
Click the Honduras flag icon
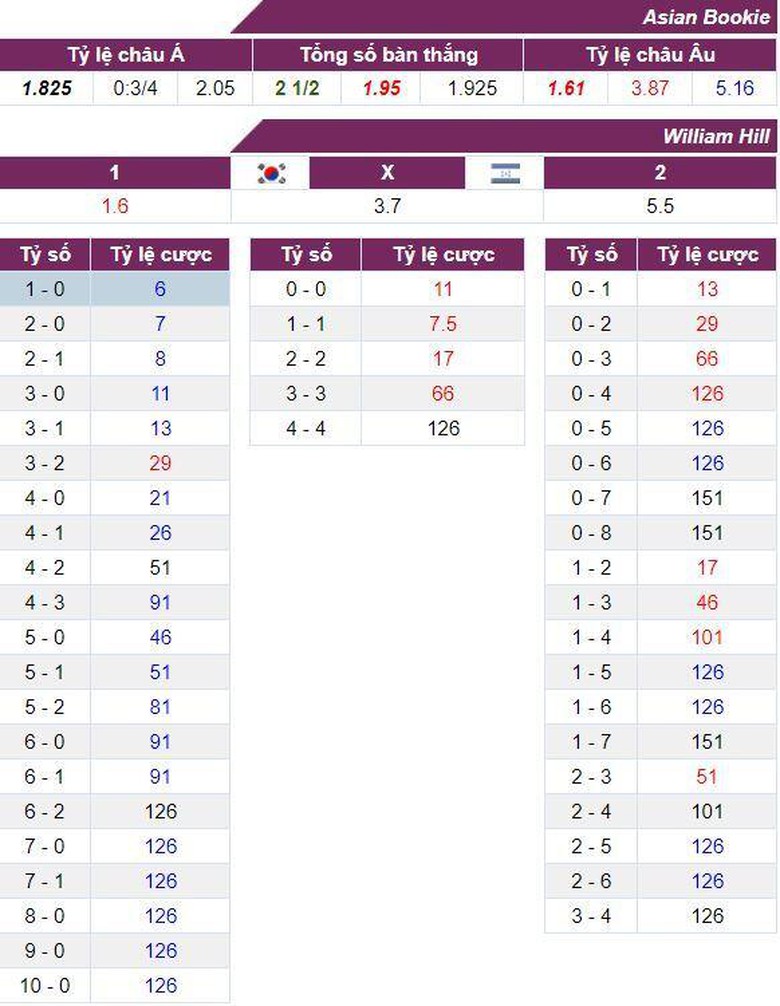[504, 173]
